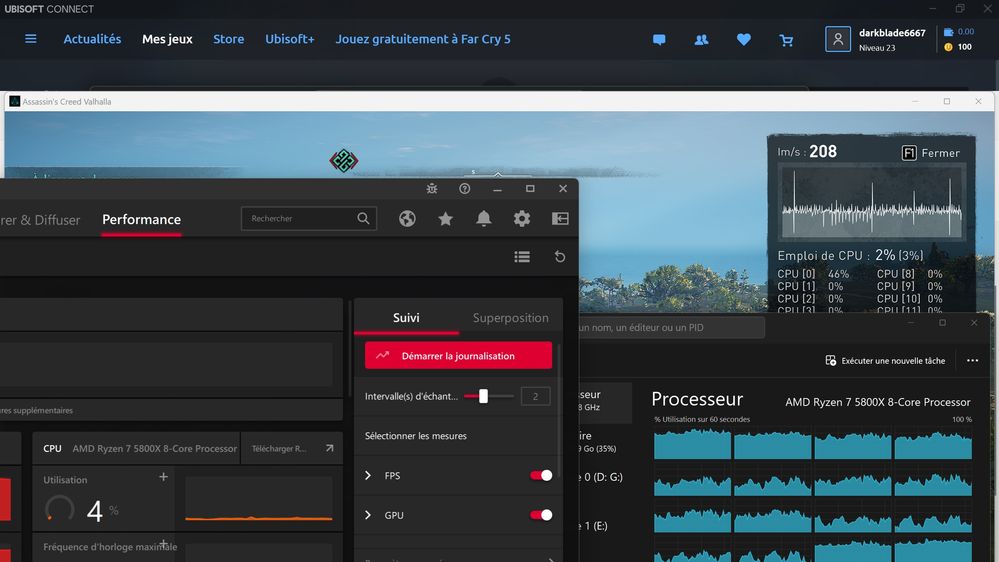The height and width of the screenshot is (562, 999).
Task: Click the sampling interval slider handle
Action: pos(484,396)
